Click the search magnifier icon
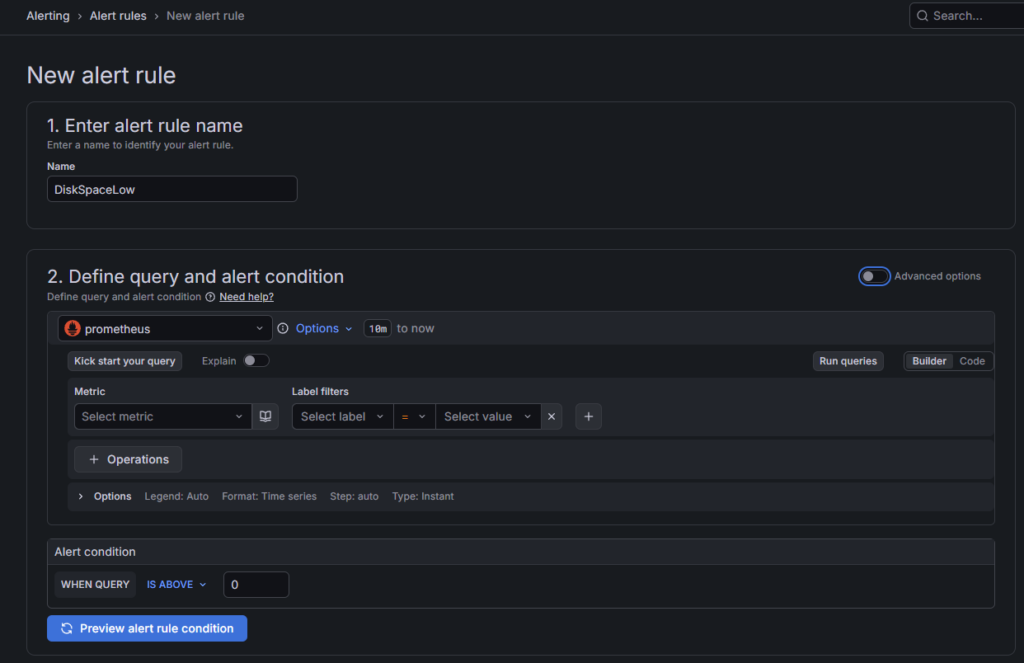 click(x=922, y=16)
